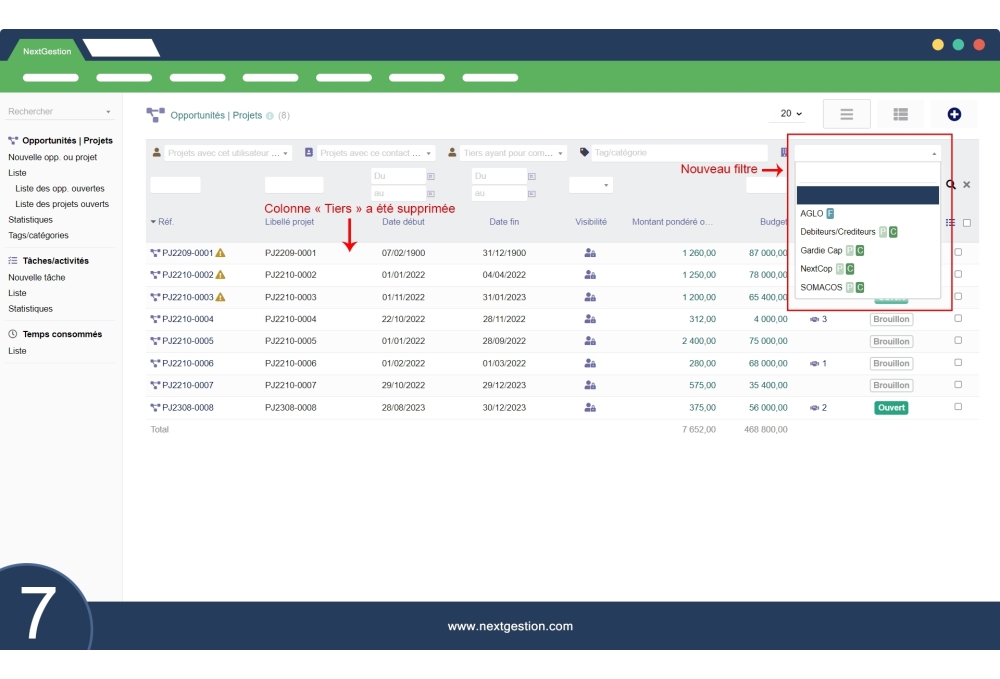Choose SOMACOS in the filter list
This screenshot has height=679, width=1000.
click(x=822, y=287)
